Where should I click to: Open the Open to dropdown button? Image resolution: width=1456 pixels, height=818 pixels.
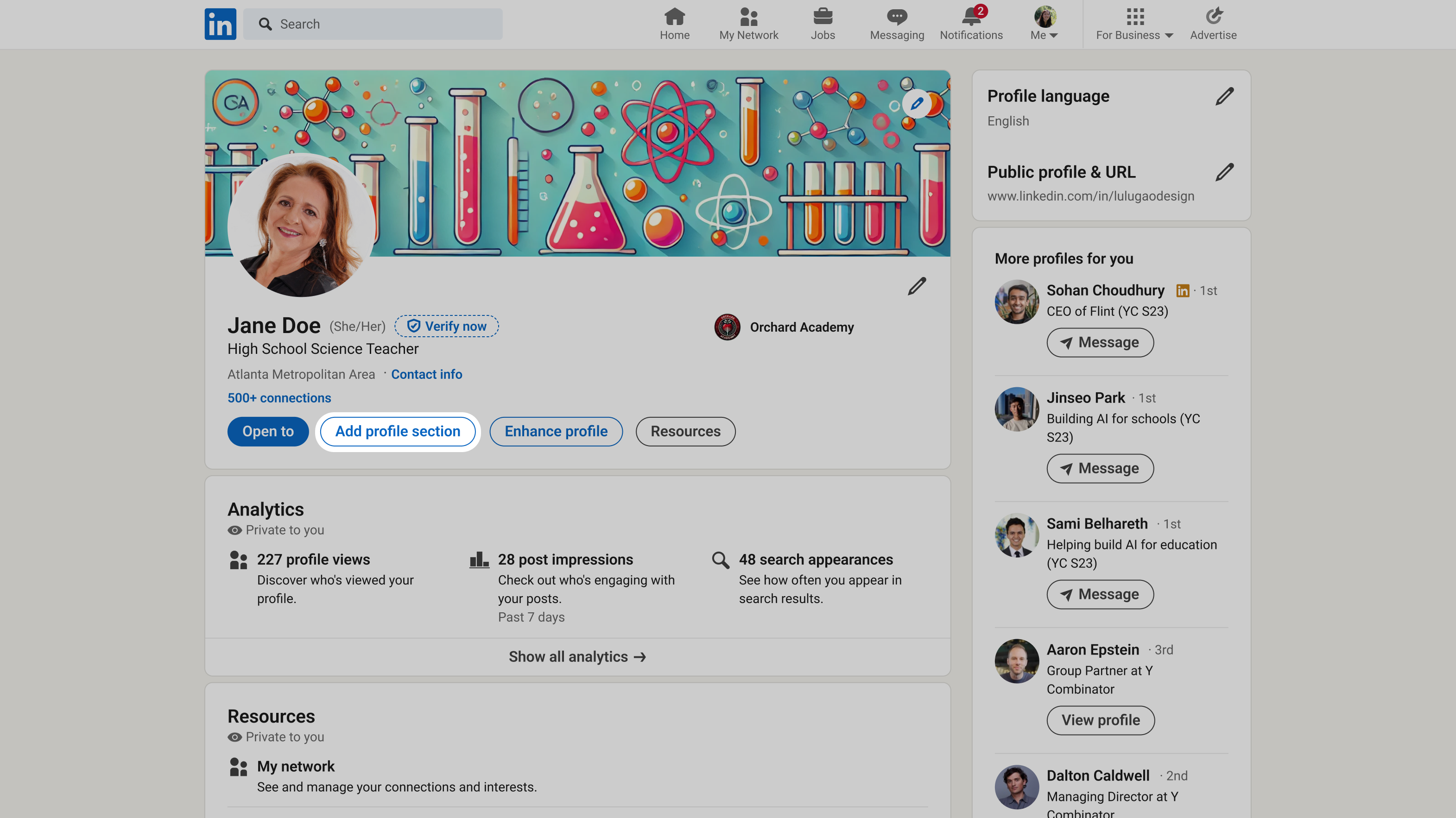(x=268, y=432)
